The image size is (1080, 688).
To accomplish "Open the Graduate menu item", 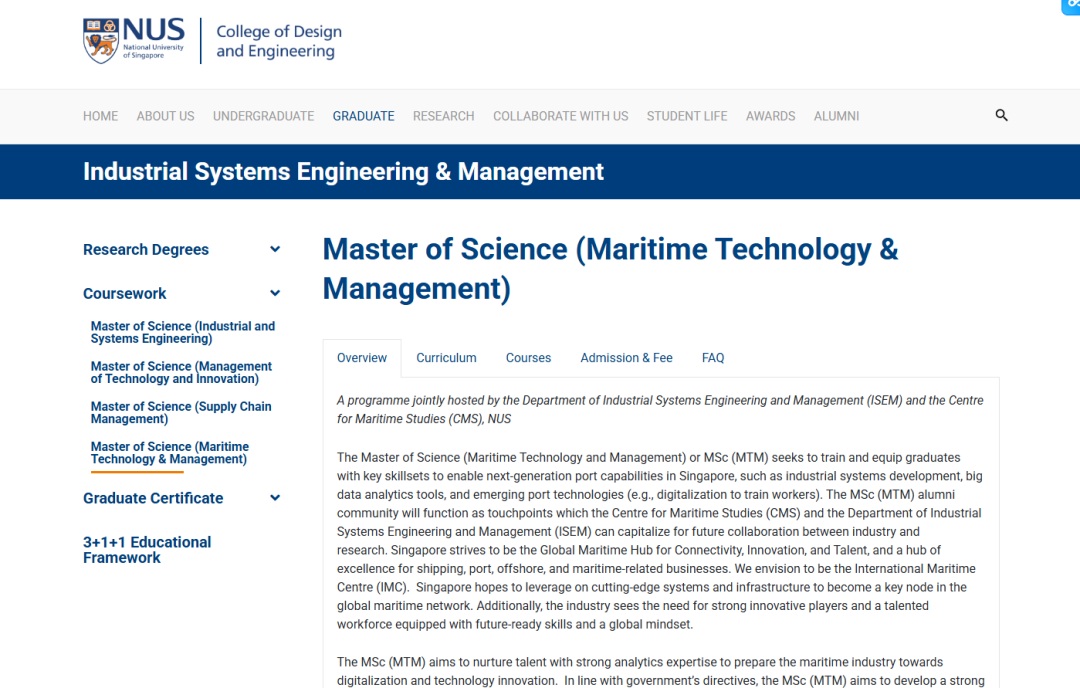I will (363, 116).
